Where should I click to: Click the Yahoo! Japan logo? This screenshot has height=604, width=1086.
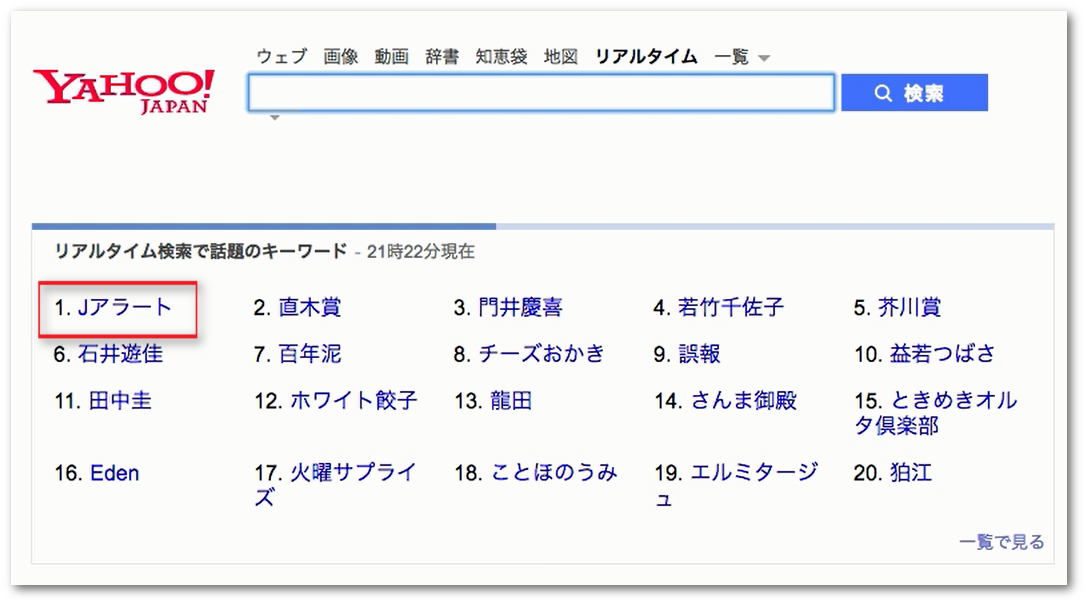[x=123, y=91]
